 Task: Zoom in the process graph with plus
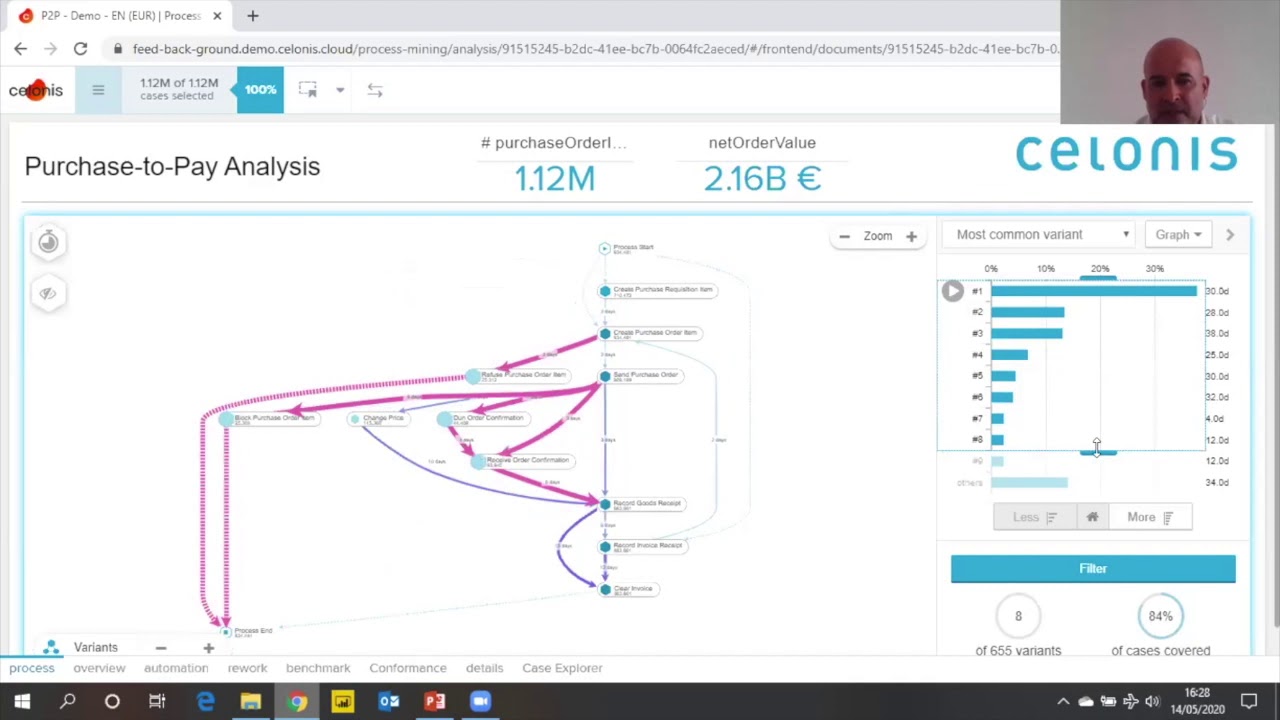coord(911,236)
